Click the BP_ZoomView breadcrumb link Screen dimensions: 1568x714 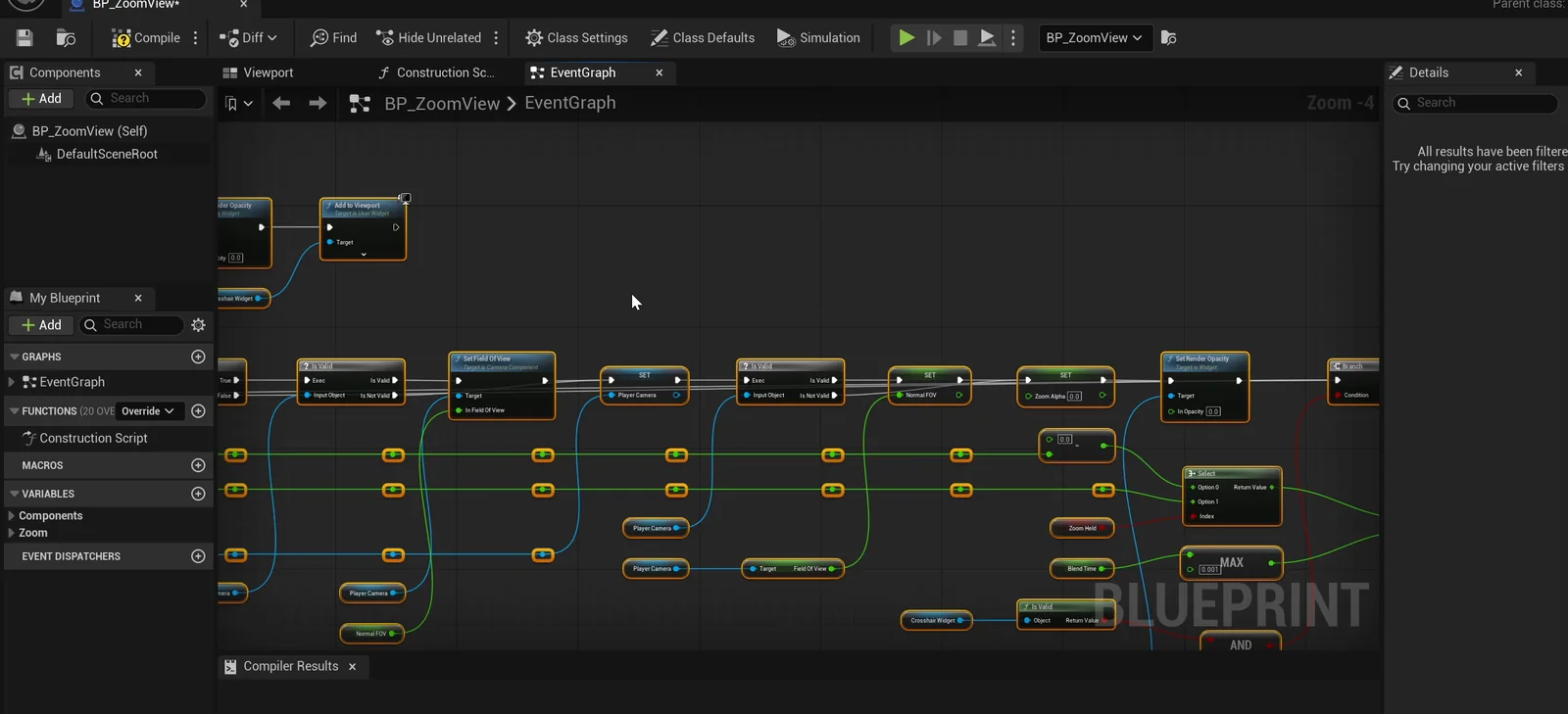pyautogui.click(x=442, y=104)
